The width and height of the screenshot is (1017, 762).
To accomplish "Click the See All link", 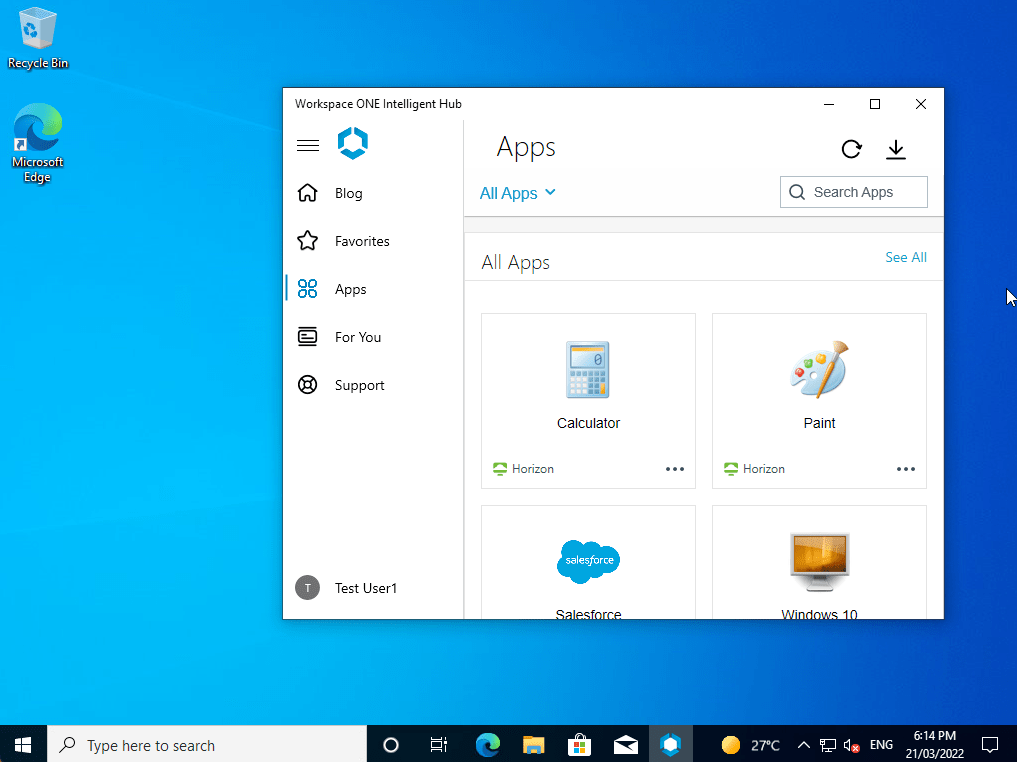I will click(x=905, y=257).
